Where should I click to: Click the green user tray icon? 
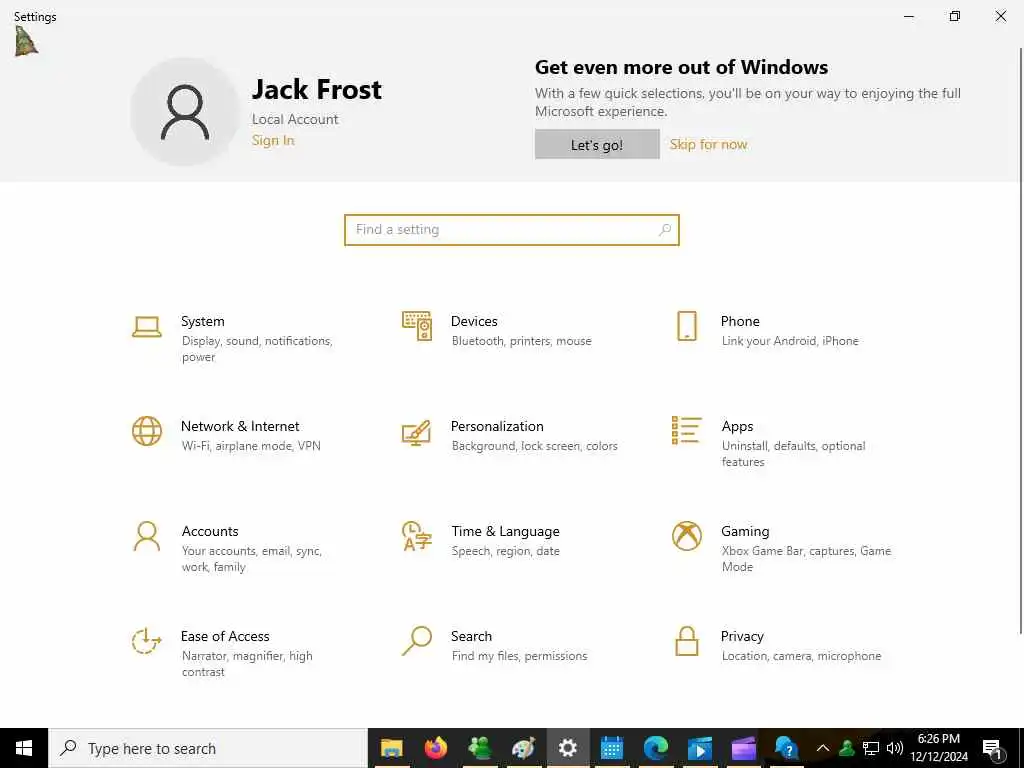[x=846, y=748]
